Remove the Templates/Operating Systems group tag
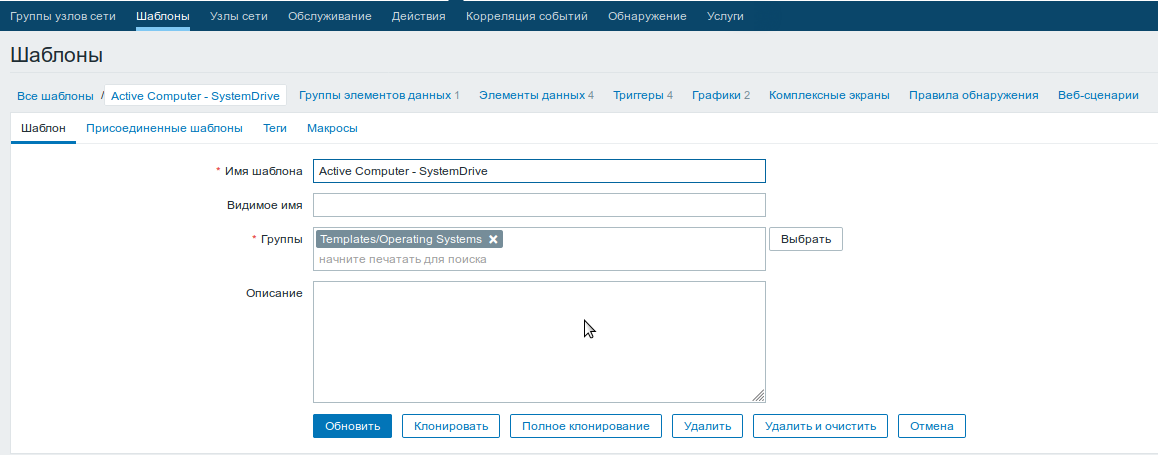This screenshot has width=1158, height=455. pos(493,239)
